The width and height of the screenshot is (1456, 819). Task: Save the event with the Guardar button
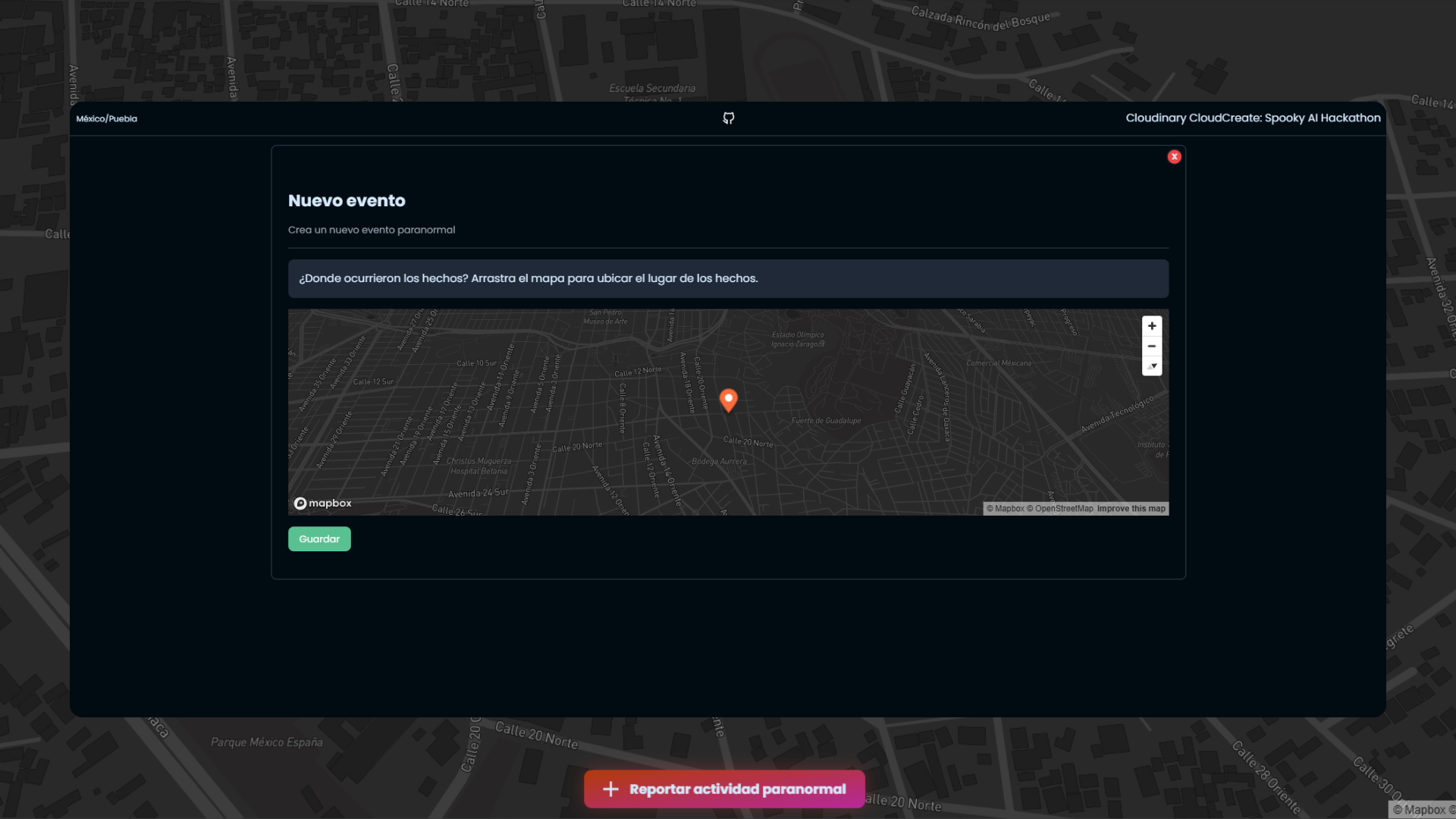coord(319,538)
